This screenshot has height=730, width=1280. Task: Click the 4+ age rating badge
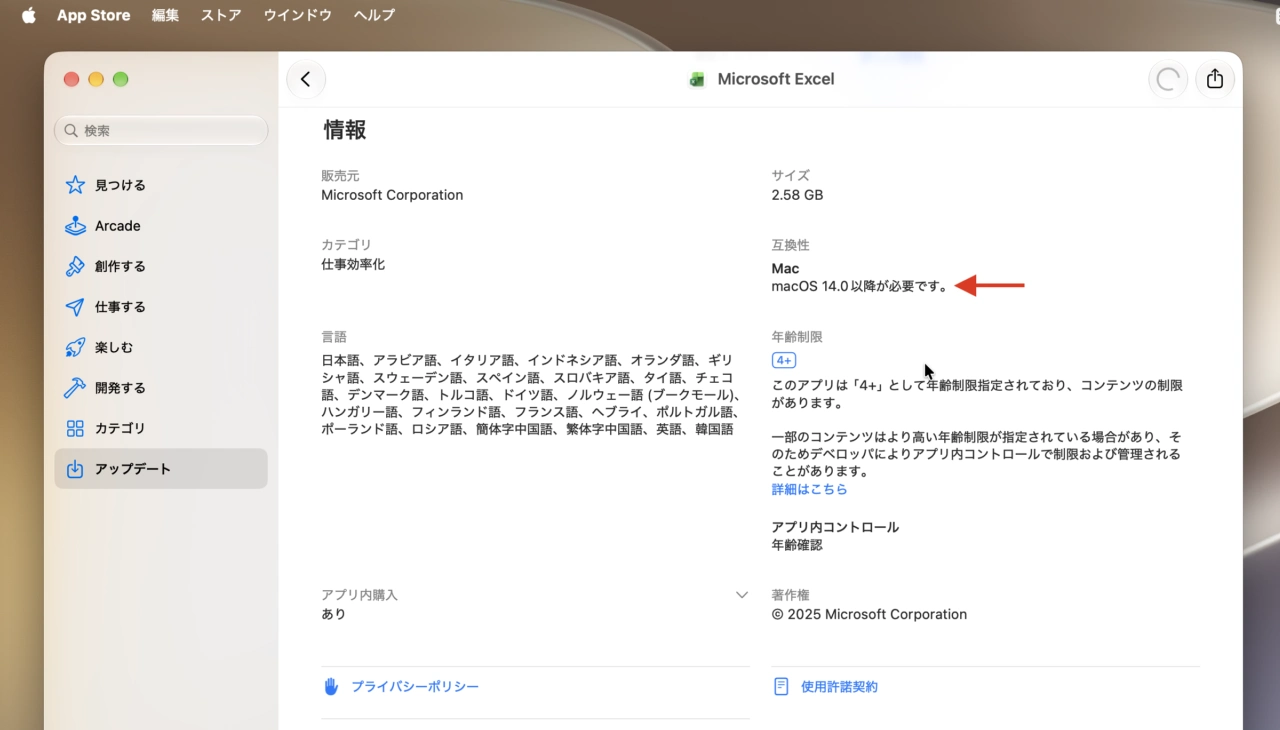pyautogui.click(x=784, y=360)
